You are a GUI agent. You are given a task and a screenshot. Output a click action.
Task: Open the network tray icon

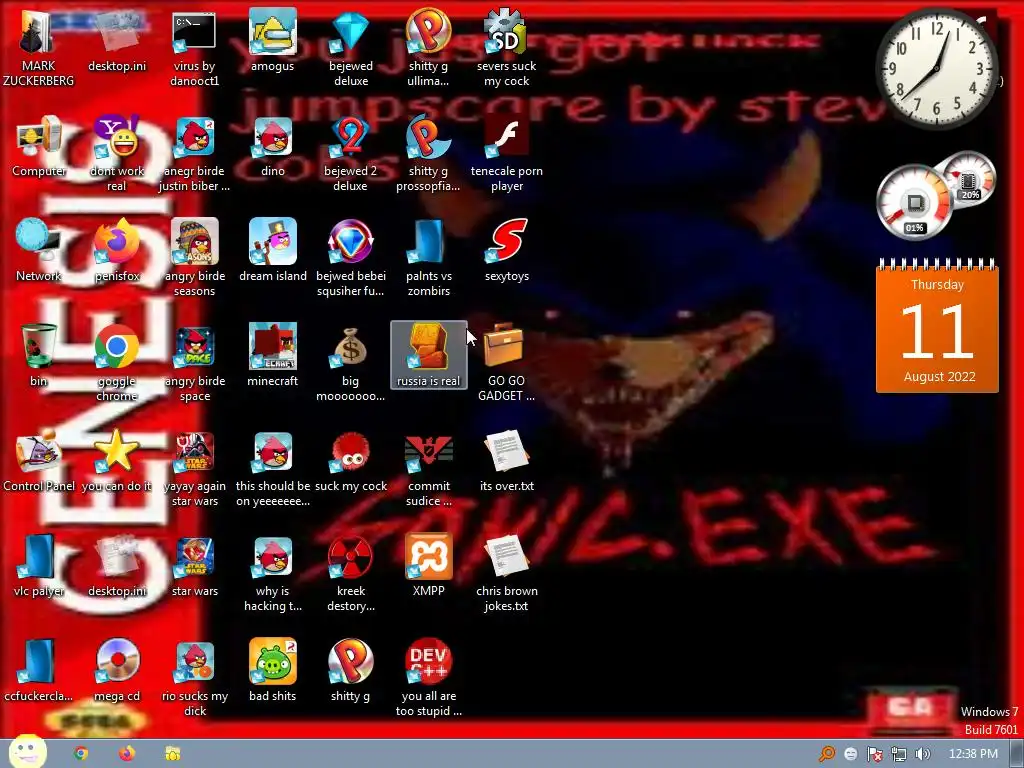899,754
